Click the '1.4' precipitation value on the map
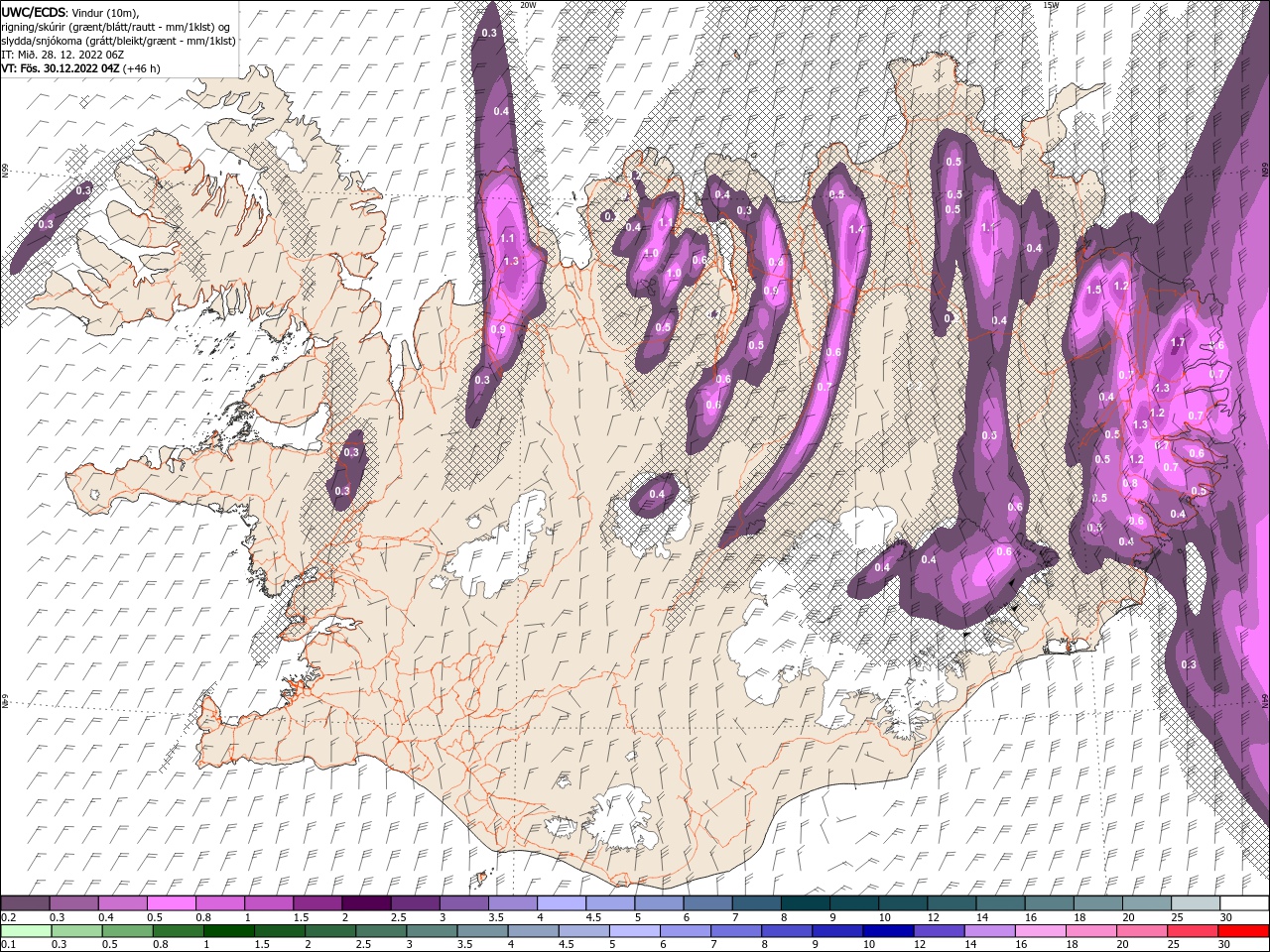The height and width of the screenshot is (952, 1270). tap(855, 229)
